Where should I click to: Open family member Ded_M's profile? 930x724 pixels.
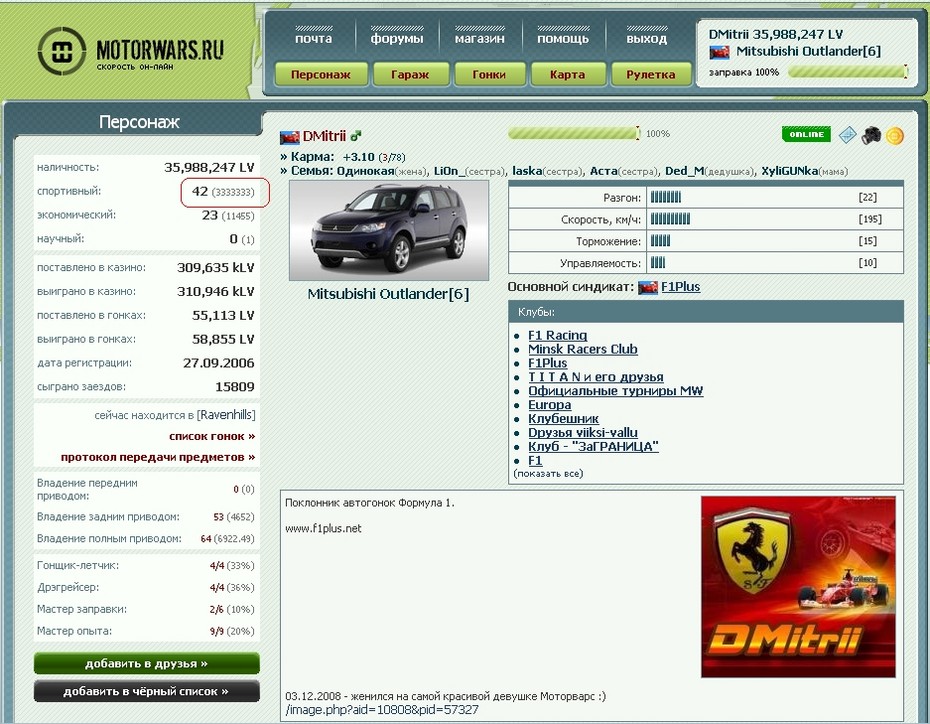684,171
